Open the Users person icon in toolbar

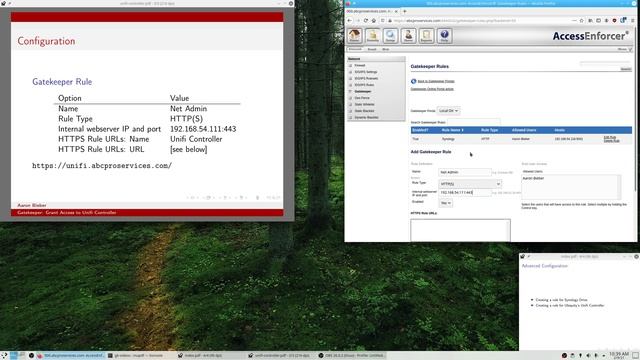pos(408,36)
